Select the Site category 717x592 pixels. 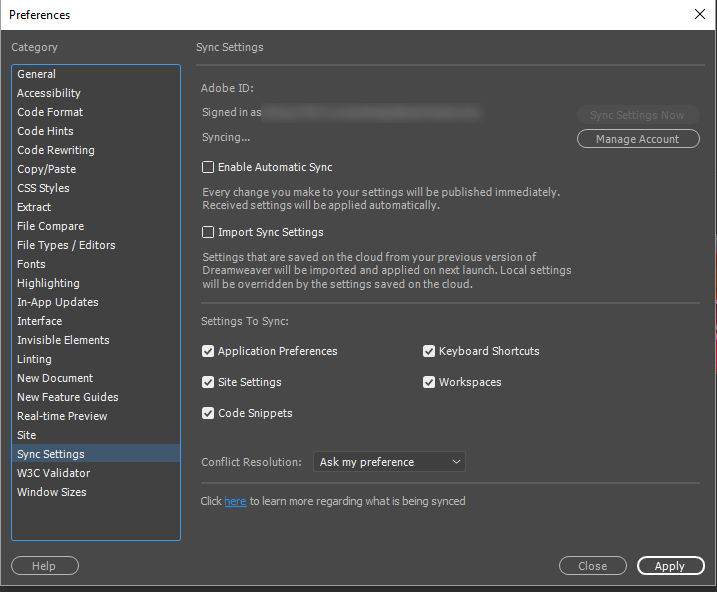(x=96, y=435)
